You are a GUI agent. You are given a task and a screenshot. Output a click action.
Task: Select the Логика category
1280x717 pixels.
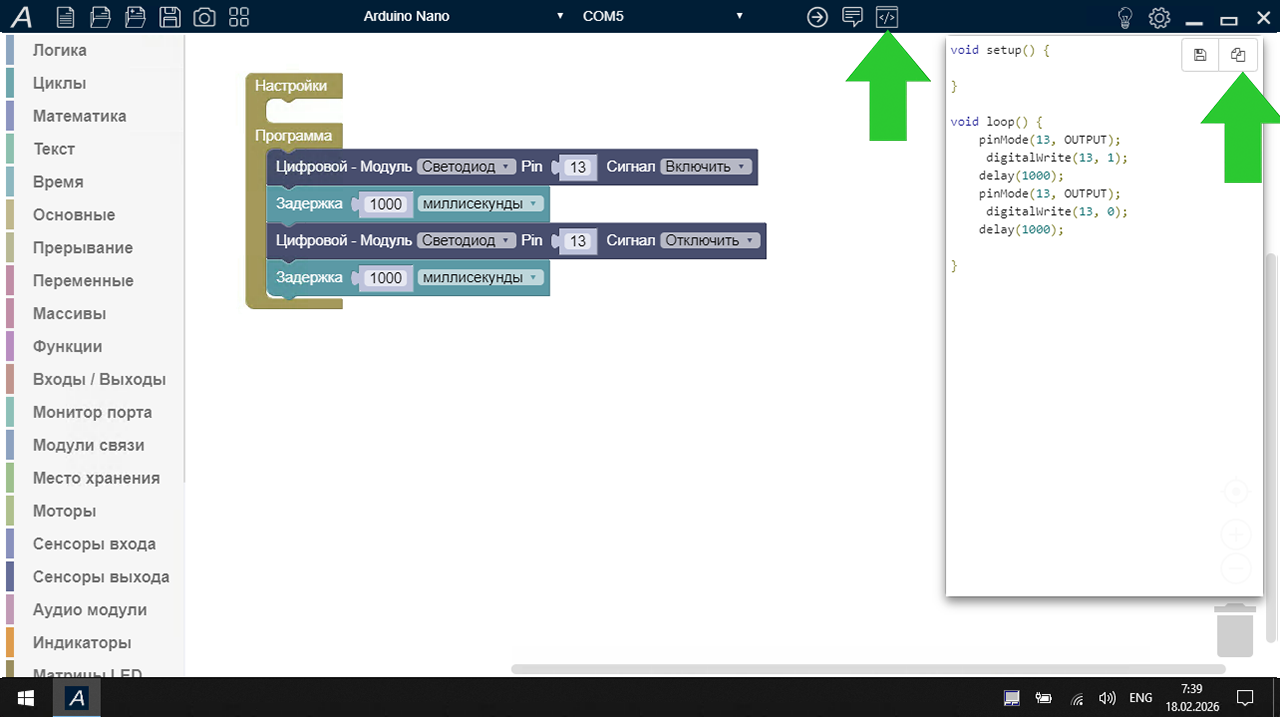[60, 50]
